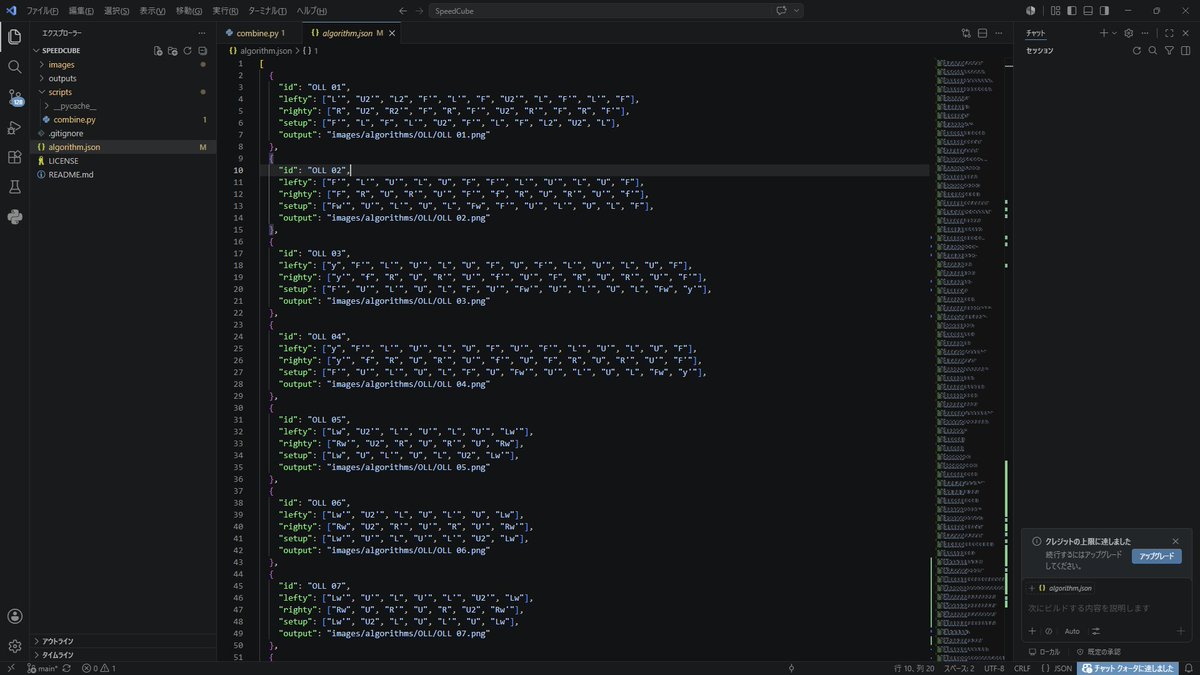This screenshot has width=1200, height=675.
Task: Open the Auto model picker in chat
Action: [1072, 631]
